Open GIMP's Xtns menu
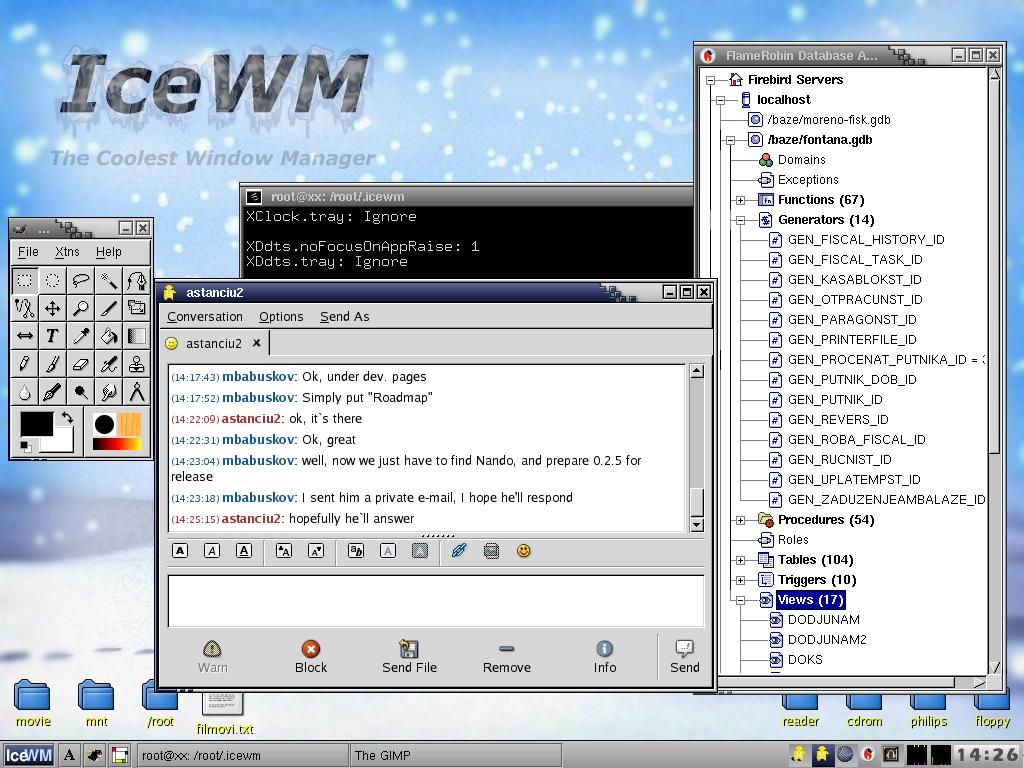 67,252
